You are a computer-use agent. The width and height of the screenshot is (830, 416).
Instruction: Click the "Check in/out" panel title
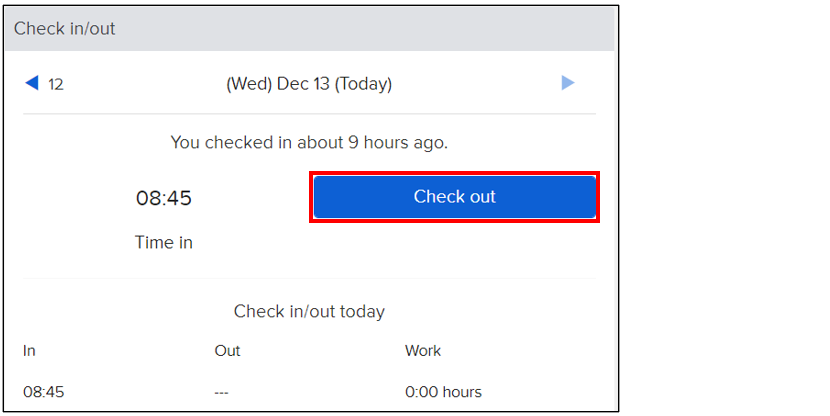tap(65, 28)
